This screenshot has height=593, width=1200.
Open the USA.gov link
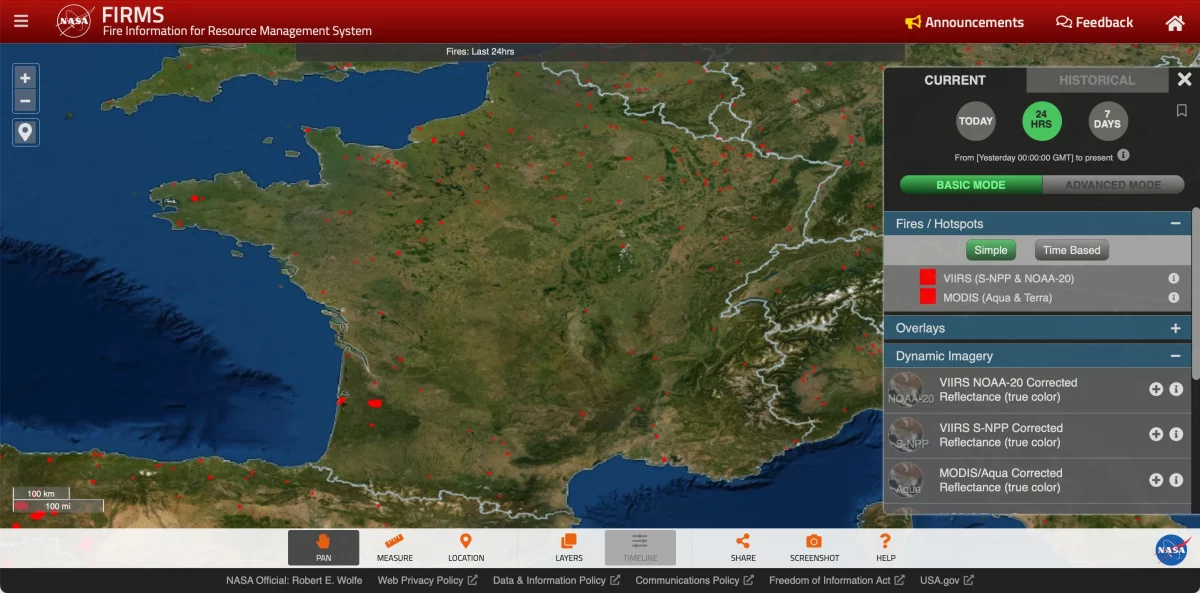coord(946,580)
